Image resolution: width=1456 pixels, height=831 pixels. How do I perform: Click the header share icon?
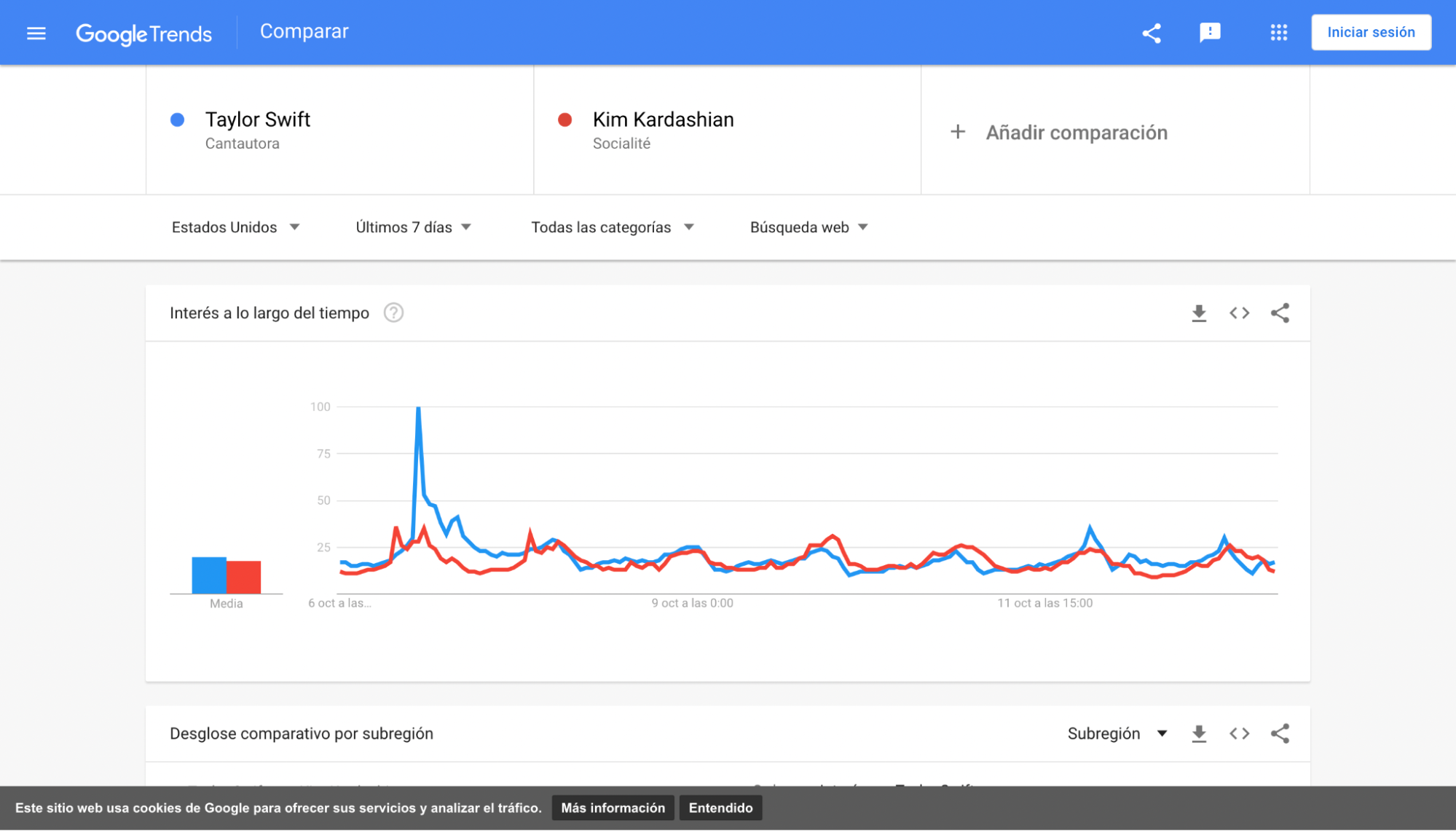(1152, 33)
